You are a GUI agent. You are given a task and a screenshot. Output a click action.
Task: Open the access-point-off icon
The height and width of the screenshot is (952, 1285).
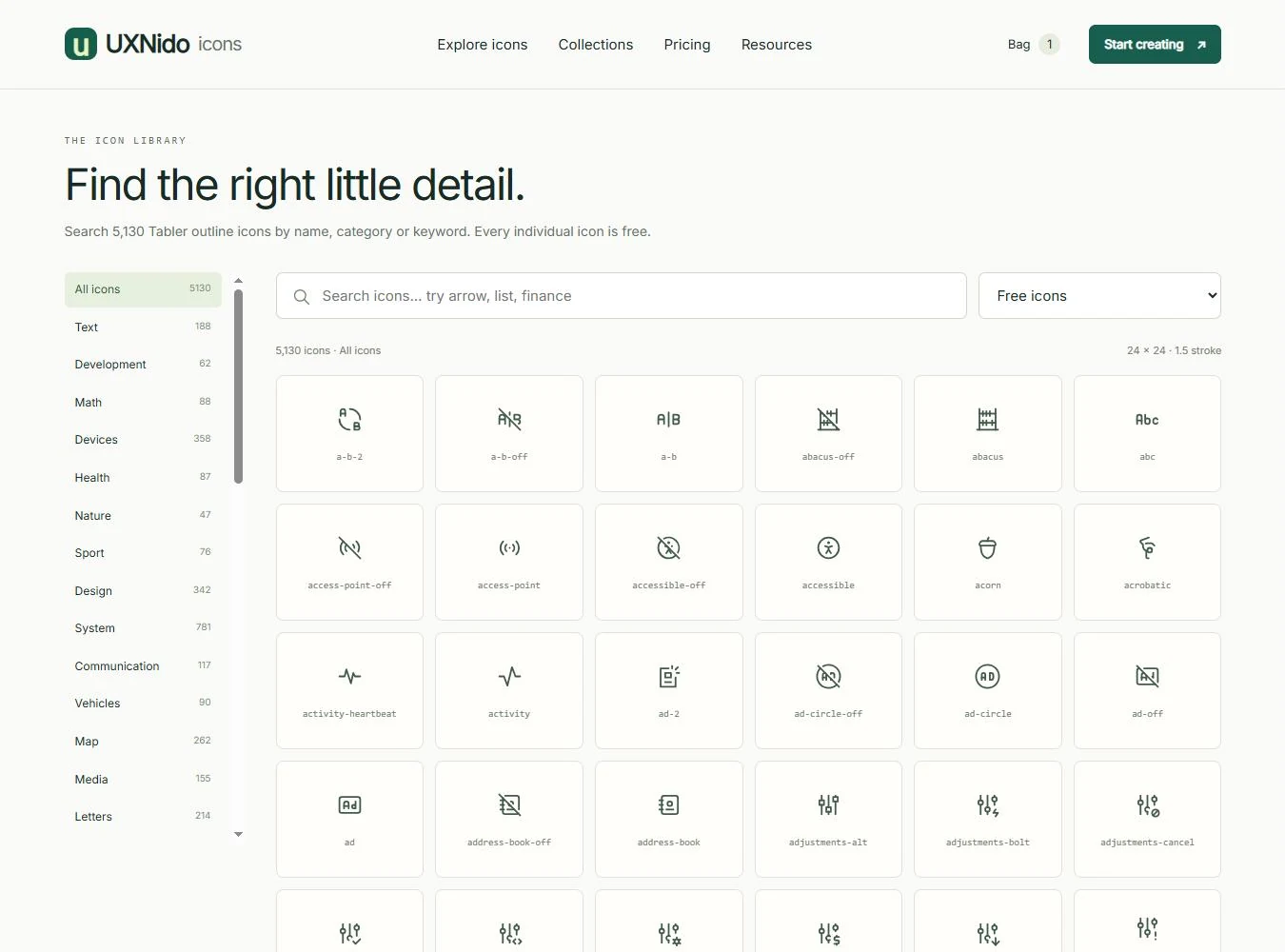[349, 562]
